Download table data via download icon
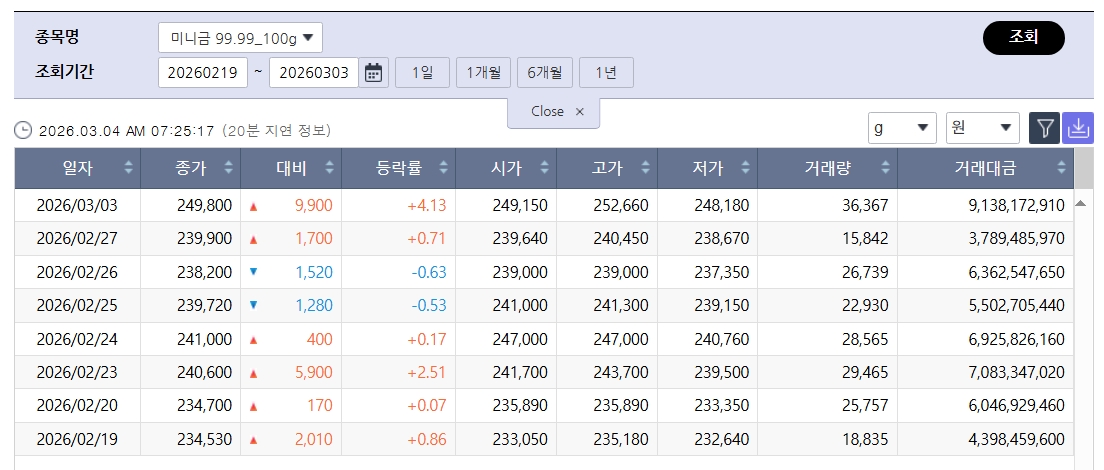 (1078, 128)
